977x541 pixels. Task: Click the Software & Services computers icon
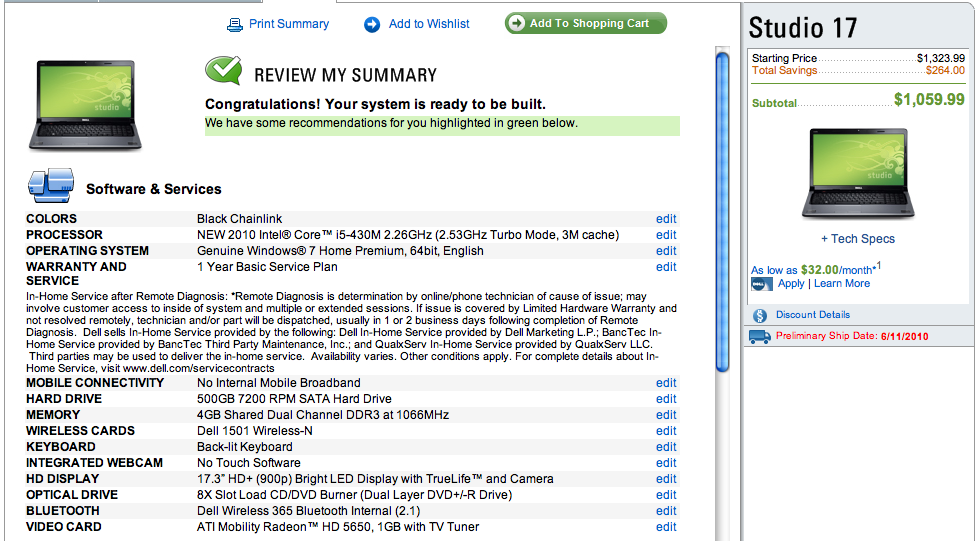click(x=51, y=185)
